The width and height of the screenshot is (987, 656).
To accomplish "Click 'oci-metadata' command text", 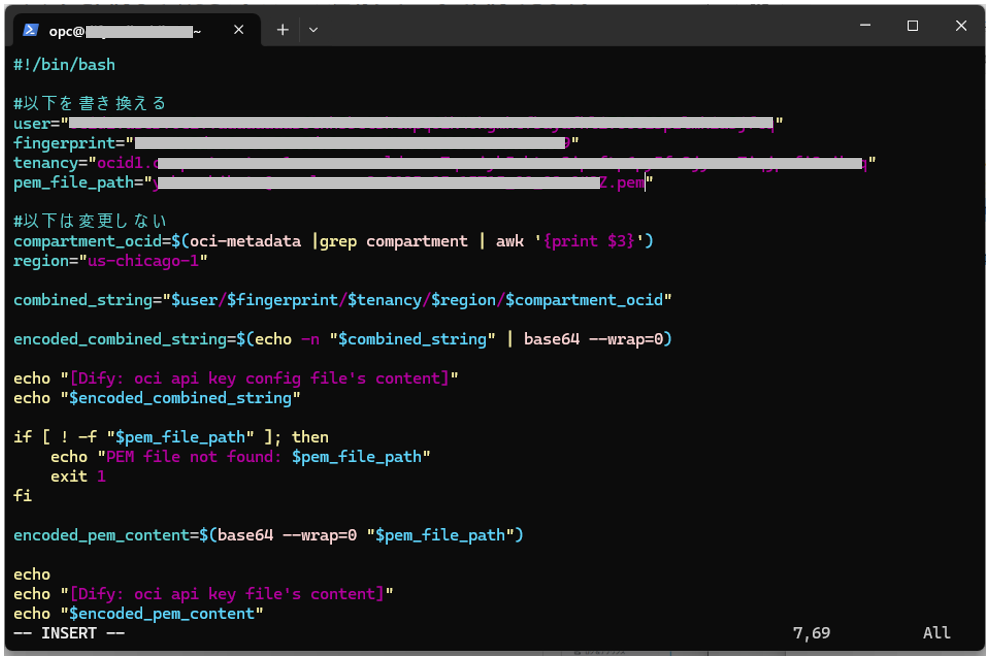I will point(245,241).
